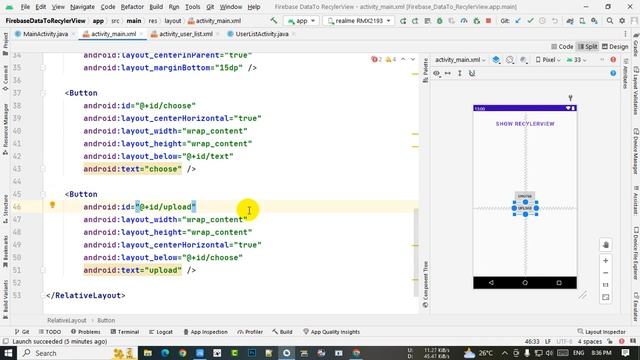This screenshot has width=640, height=360.
Task: Open the app run configuration dropdown
Action: (301, 21)
